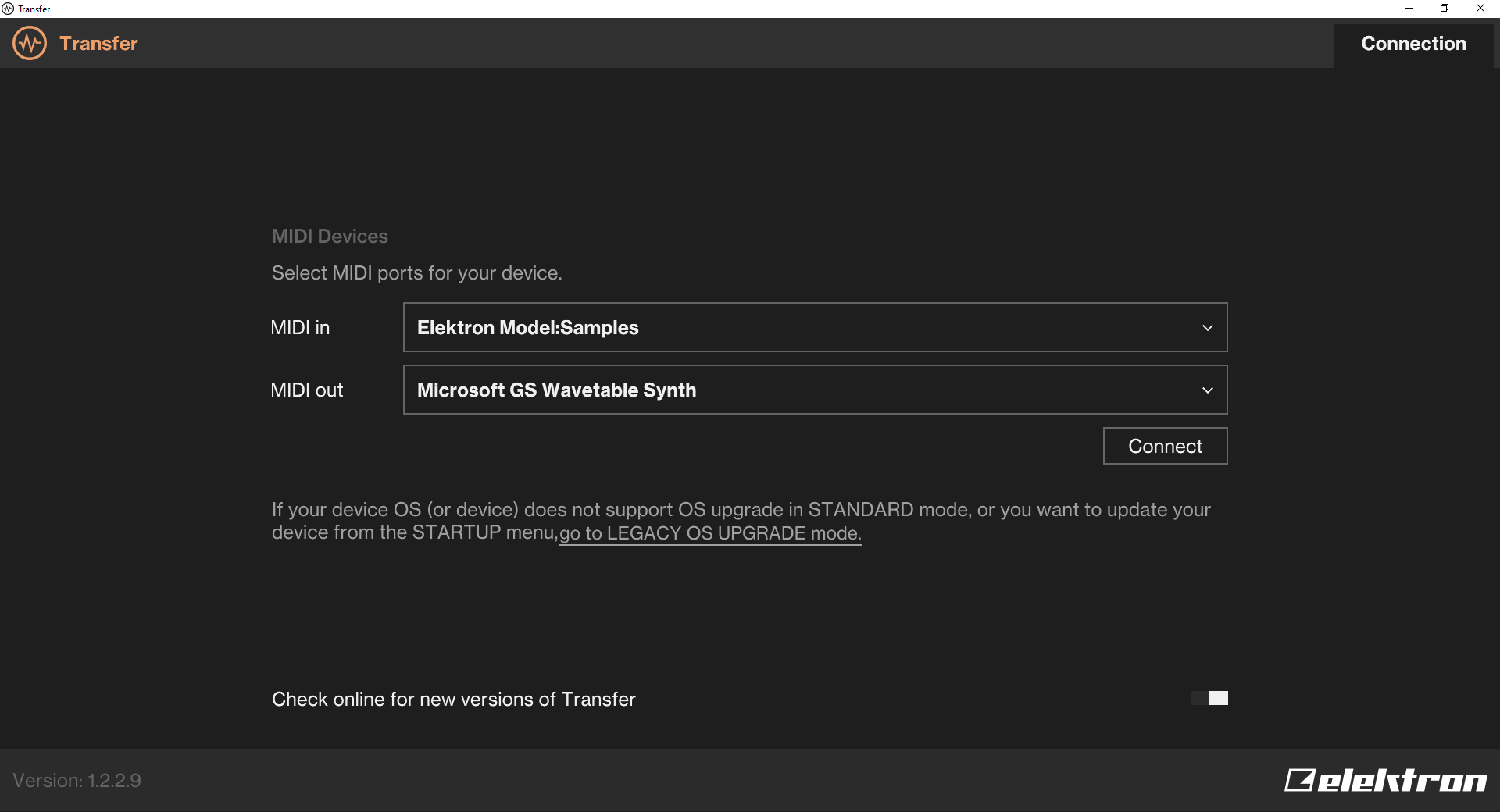
Task: Click the small Transfer icon in title bar
Action: click(8, 9)
